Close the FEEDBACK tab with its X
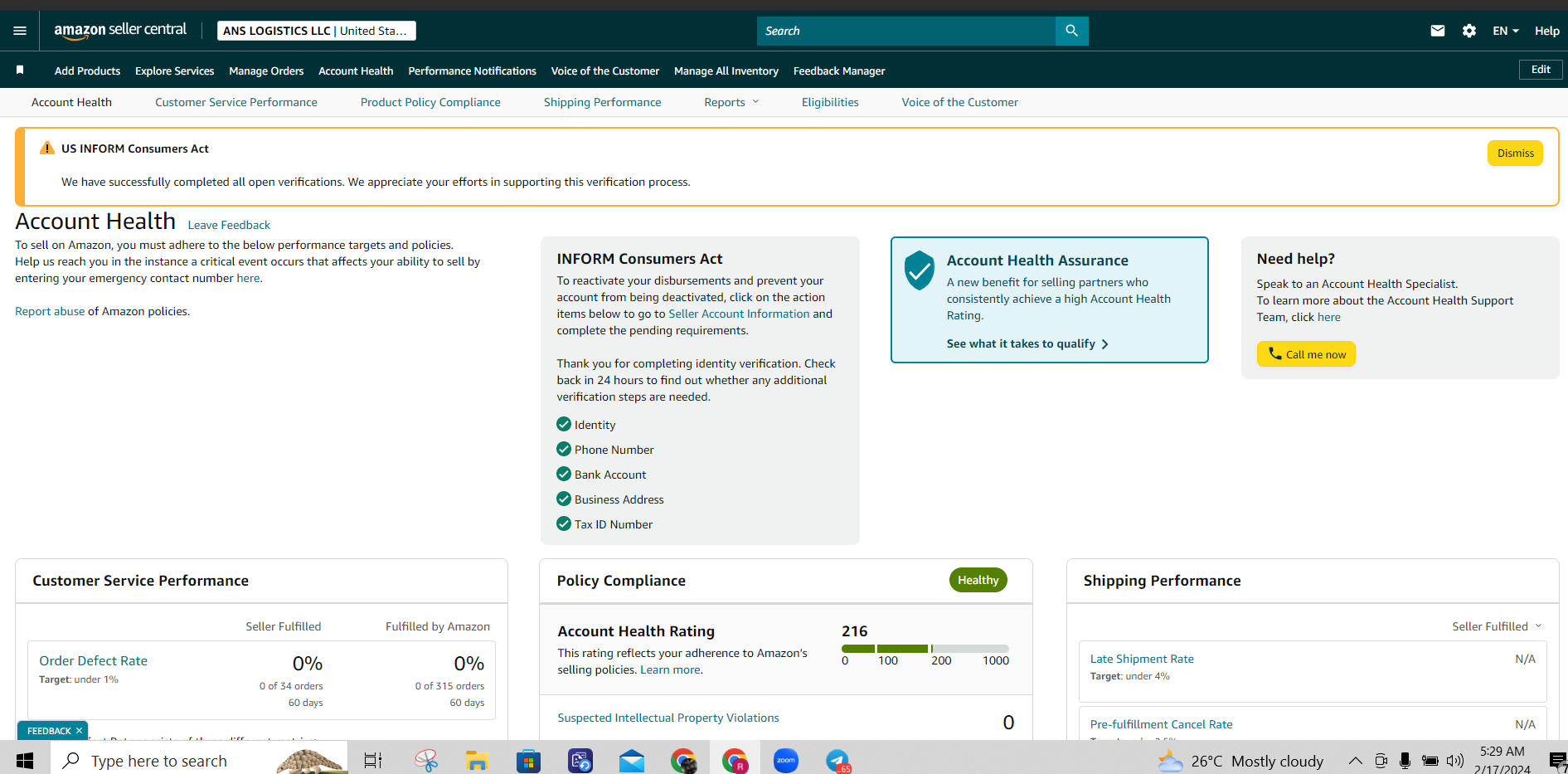Viewport: 1568px width, 774px height. tap(79, 731)
